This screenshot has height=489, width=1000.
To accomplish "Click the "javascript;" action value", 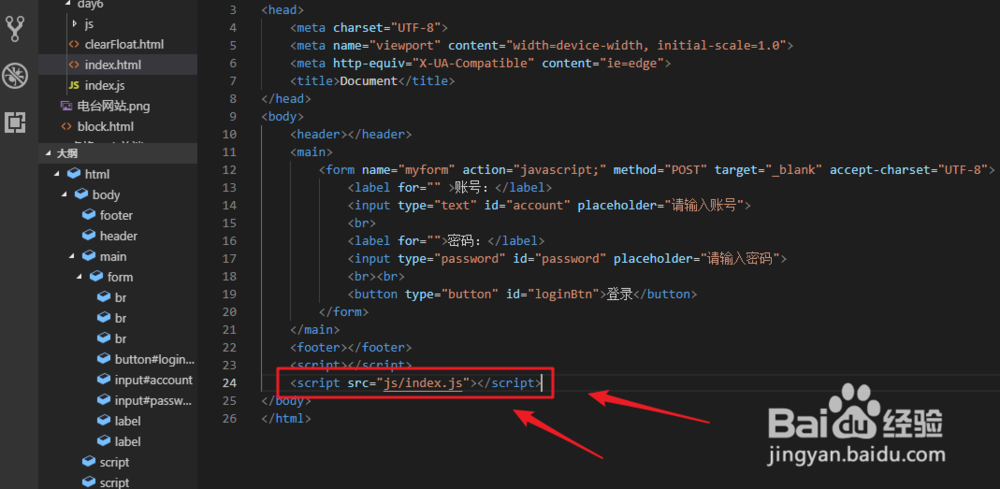I will tap(560, 170).
